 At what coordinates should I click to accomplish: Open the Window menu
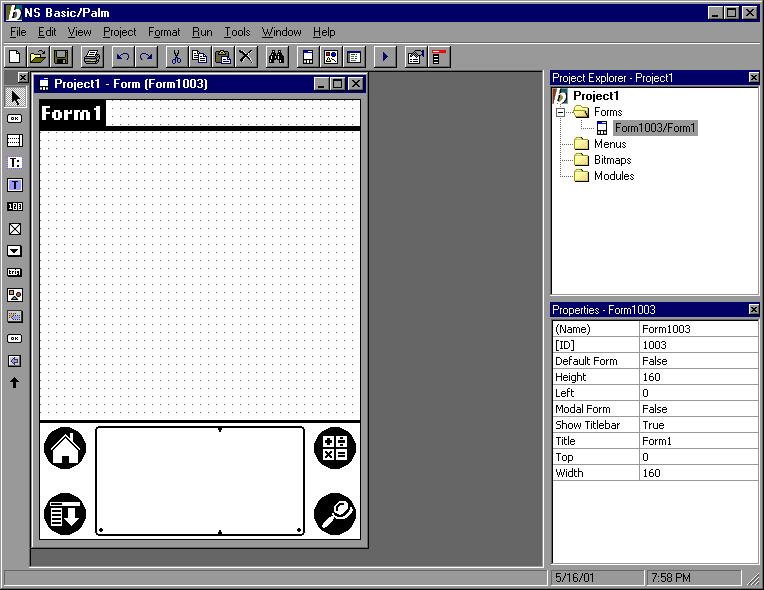281,32
